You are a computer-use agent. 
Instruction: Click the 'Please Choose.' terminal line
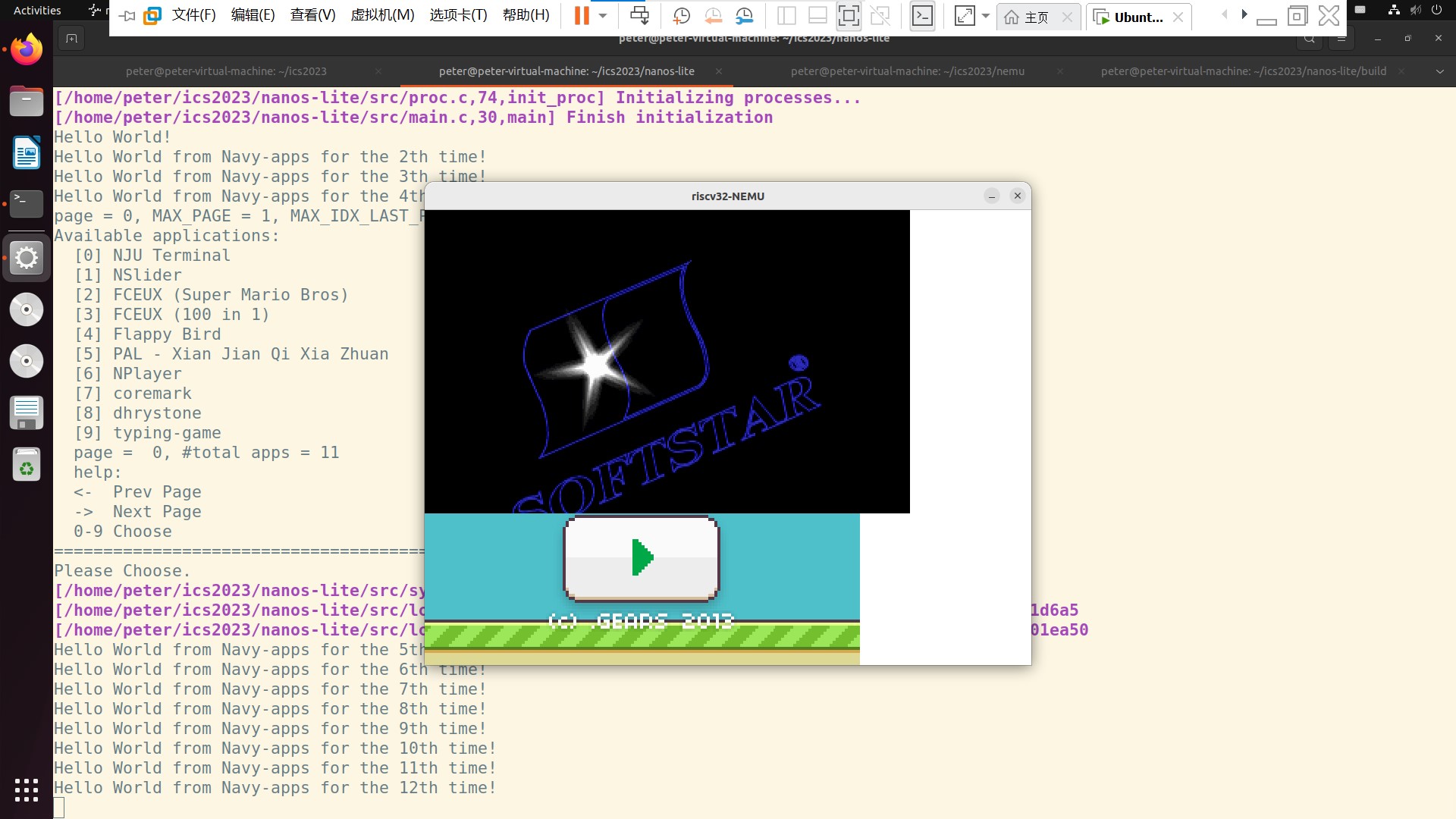click(x=122, y=571)
